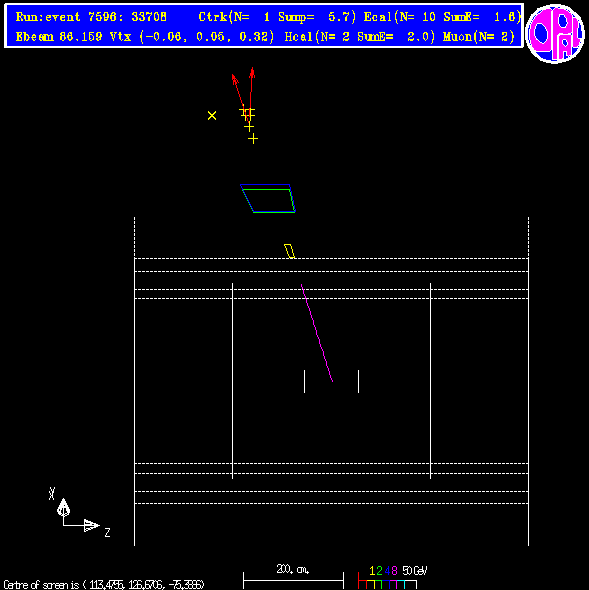Click the yellow X marker
This screenshot has width=589, height=591.
tap(212, 115)
